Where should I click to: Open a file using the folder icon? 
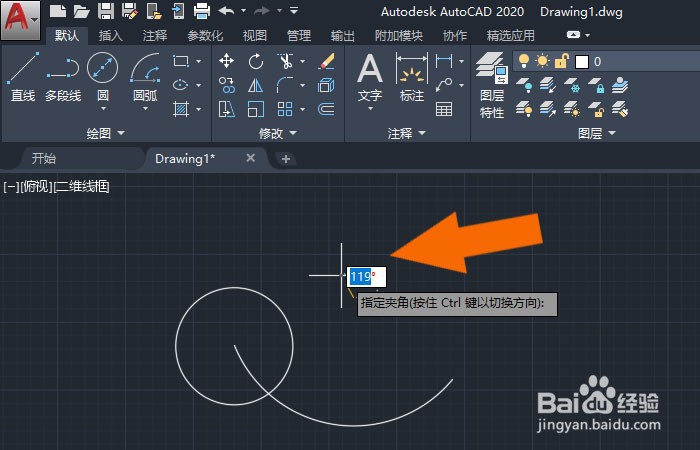pos(81,11)
